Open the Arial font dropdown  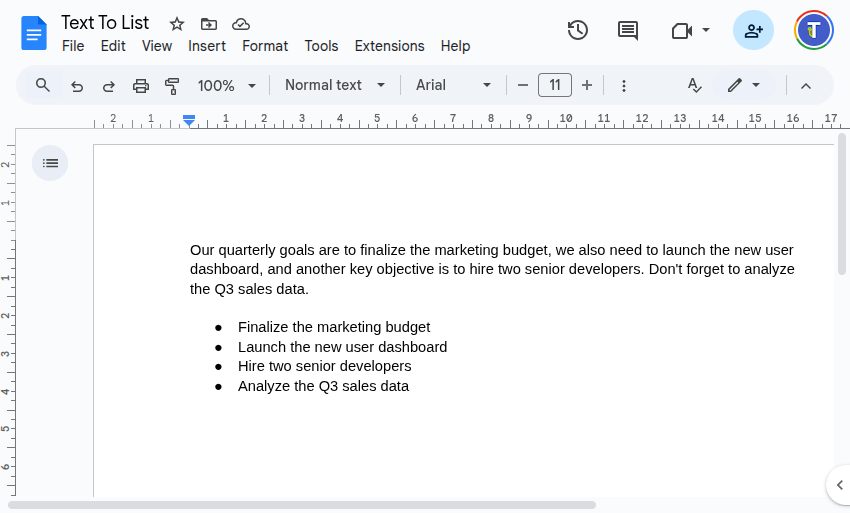[454, 85]
